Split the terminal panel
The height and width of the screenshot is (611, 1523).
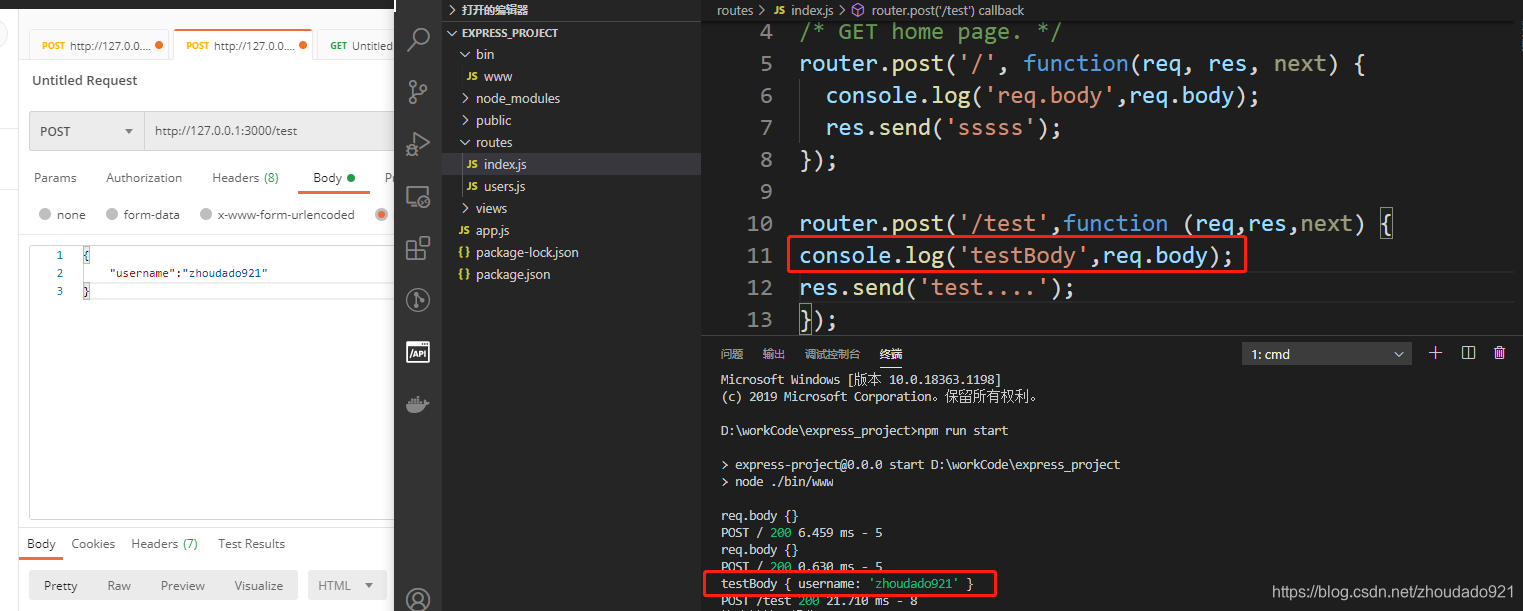[x=1468, y=353]
